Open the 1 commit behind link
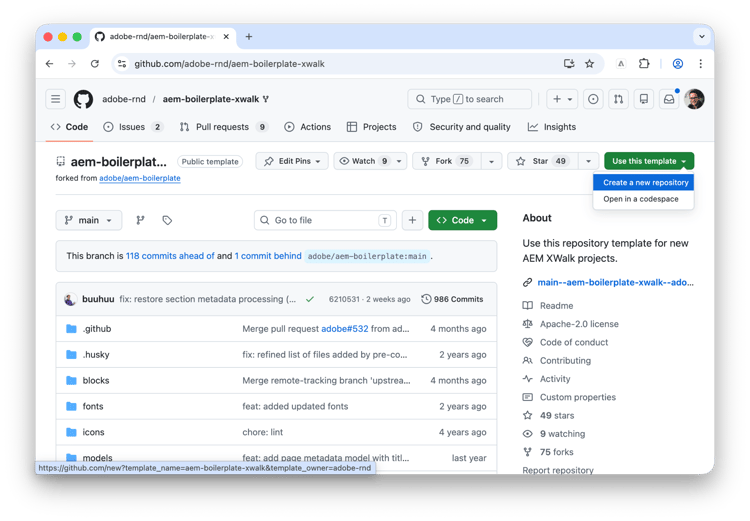Screen dimensions: 750x521 coord(268,256)
